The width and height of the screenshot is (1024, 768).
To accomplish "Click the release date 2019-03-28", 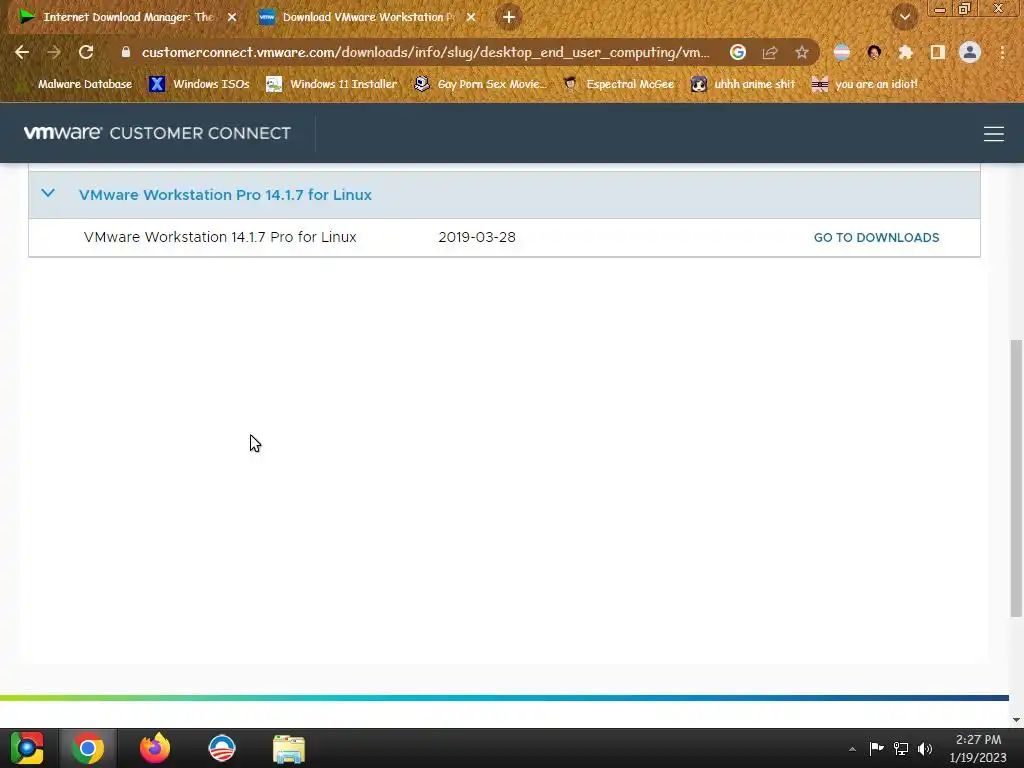I will click(x=477, y=237).
